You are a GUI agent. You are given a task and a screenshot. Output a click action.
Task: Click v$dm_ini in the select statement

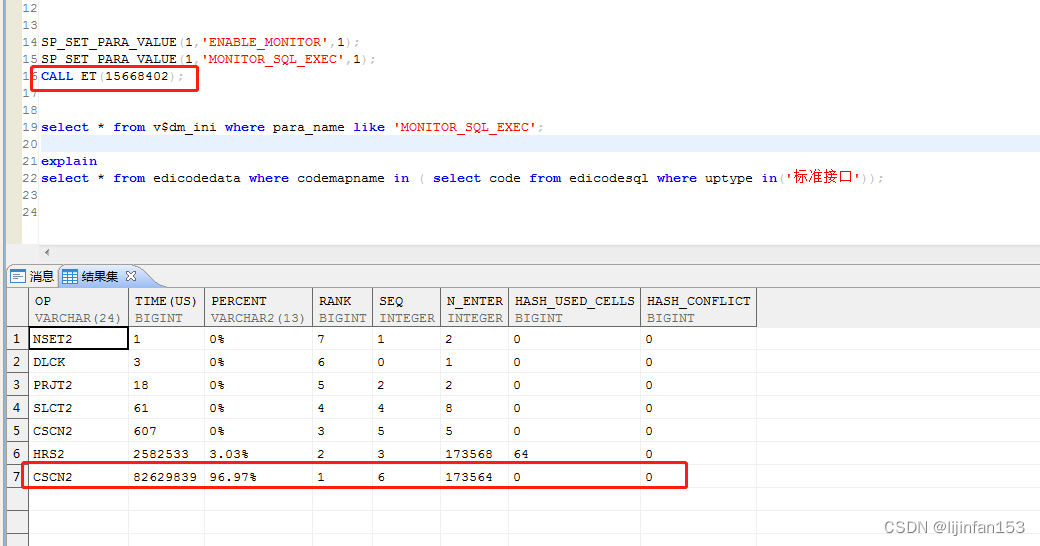click(184, 127)
